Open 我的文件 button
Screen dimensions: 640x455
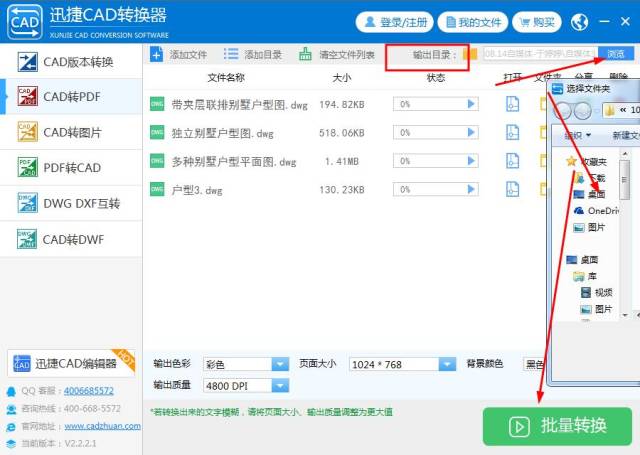pyautogui.click(x=473, y=22)
